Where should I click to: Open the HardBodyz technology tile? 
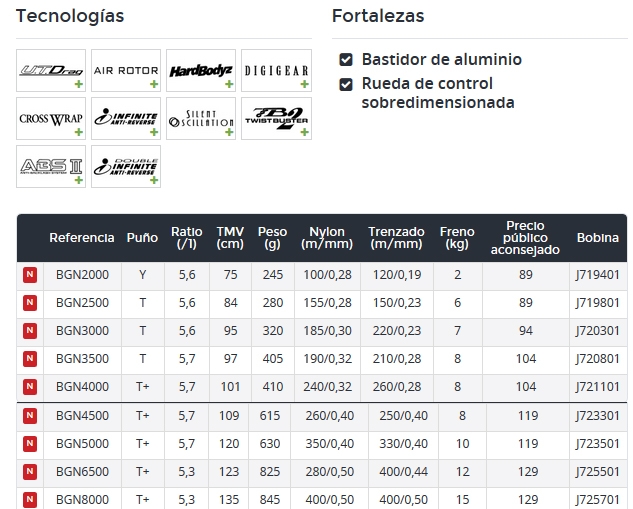click(201, 71)
